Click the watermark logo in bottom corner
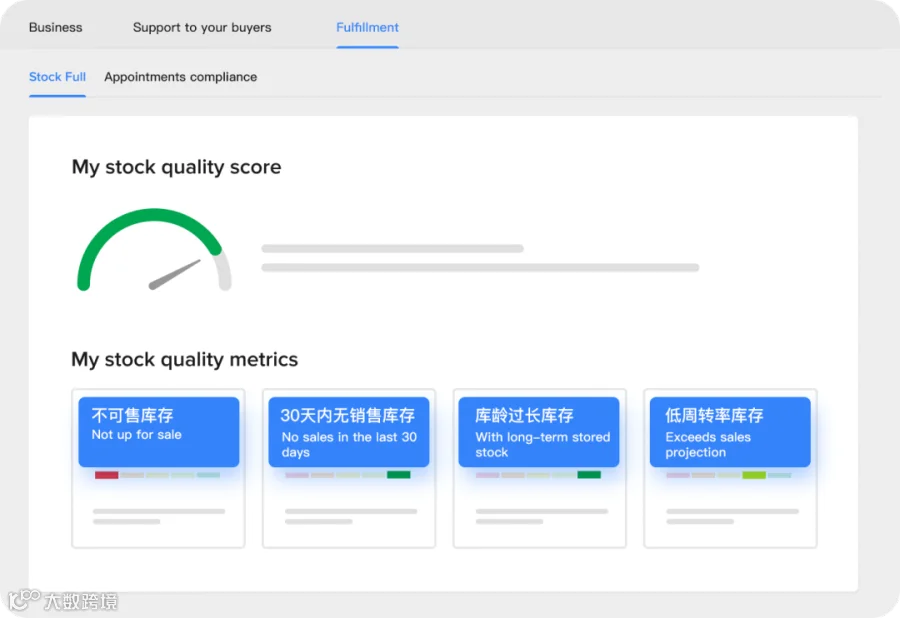The image size is (900, 618). [63, 601]
